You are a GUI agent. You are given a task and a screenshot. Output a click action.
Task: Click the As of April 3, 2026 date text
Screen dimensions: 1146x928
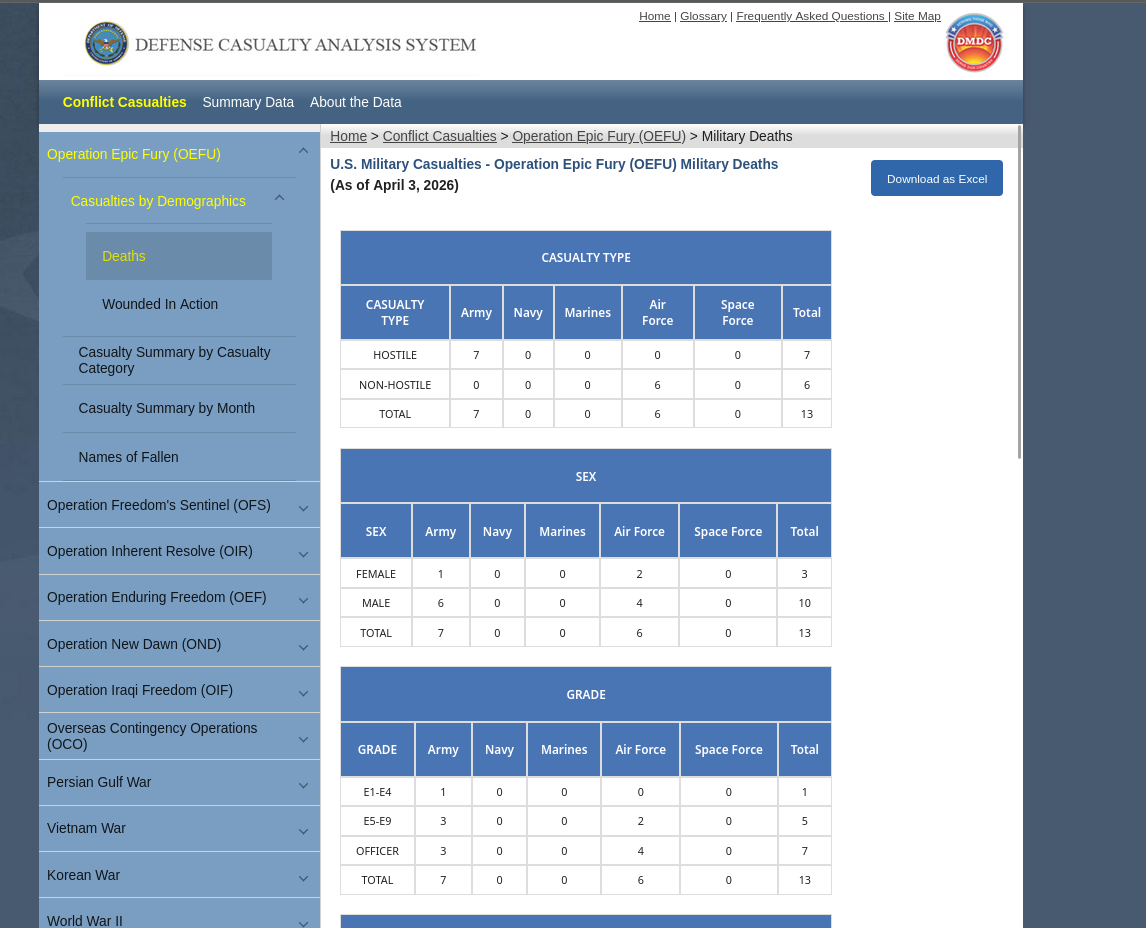pos(395,185)
